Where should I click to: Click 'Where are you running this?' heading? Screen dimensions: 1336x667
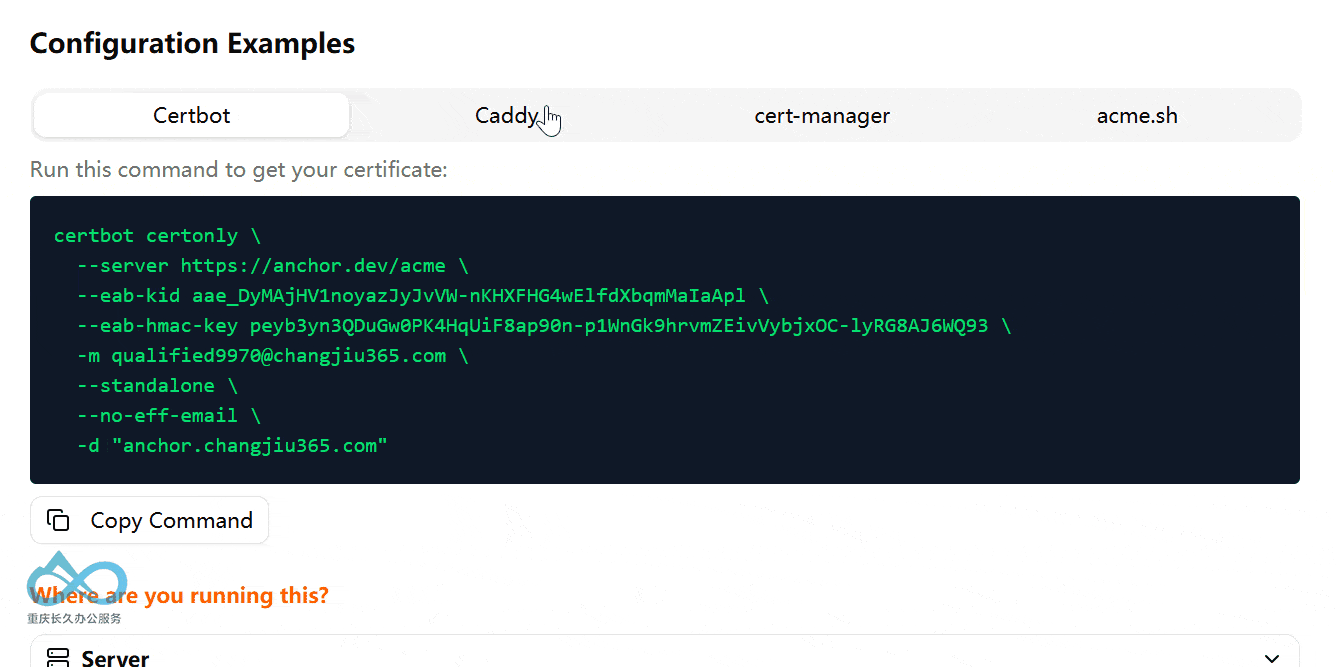click(x=180, y=596)
